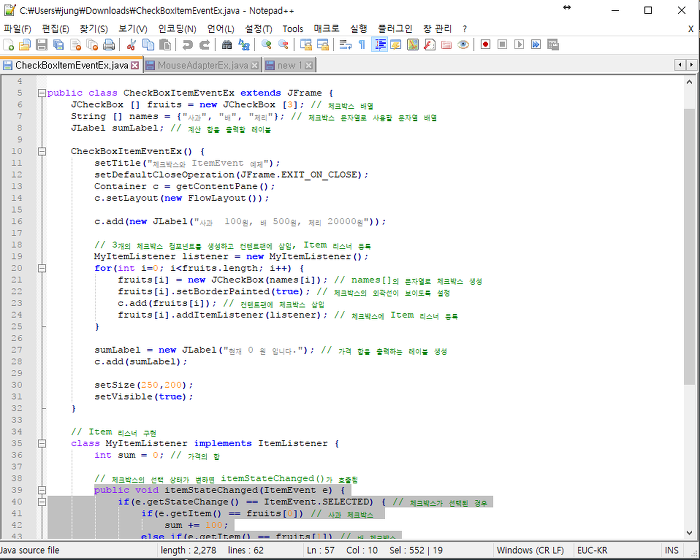Save the current recorded macro icon

click(x=553, y=45)
